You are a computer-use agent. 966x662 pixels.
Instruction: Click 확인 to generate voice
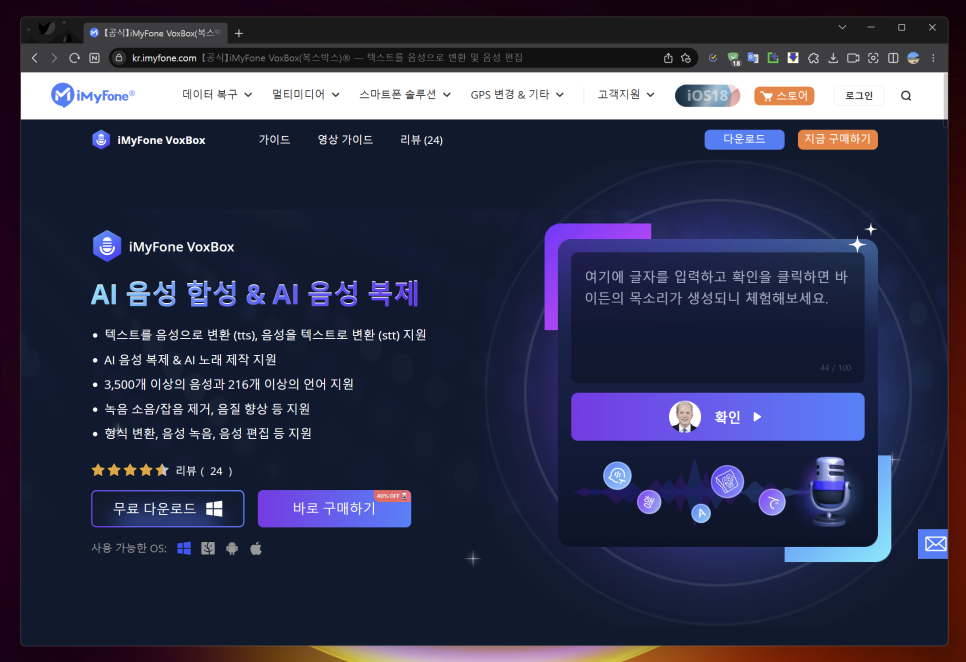point(718,417)
